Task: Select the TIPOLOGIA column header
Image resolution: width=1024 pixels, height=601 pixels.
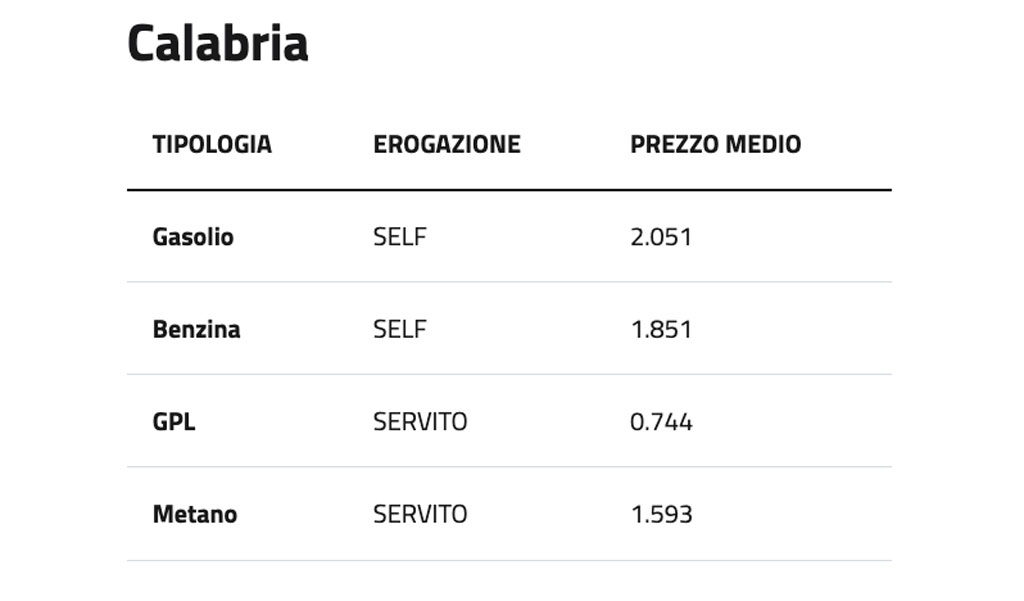Action: [212, 144]
